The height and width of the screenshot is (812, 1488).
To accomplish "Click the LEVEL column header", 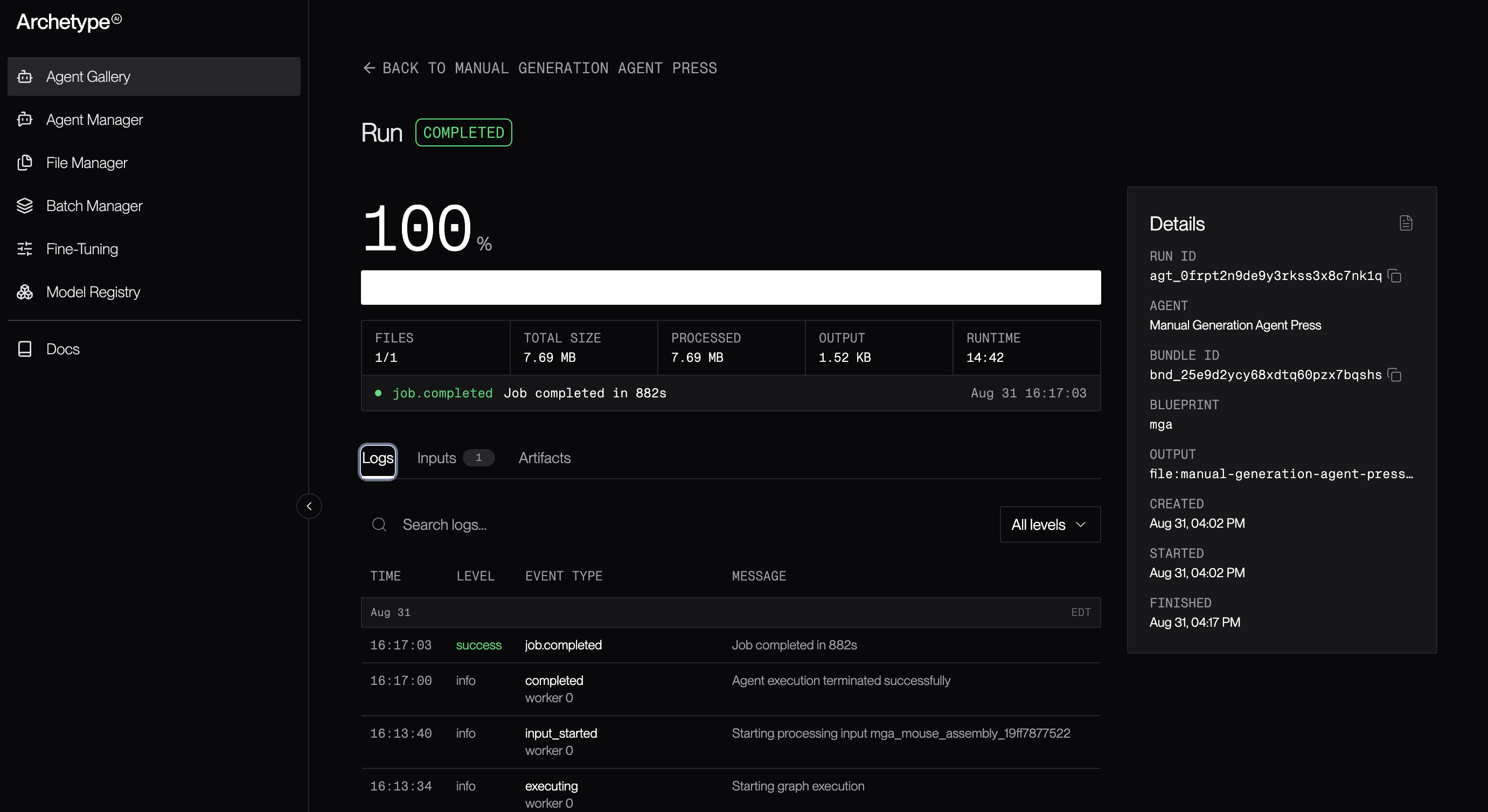I will tap(475, 576).
